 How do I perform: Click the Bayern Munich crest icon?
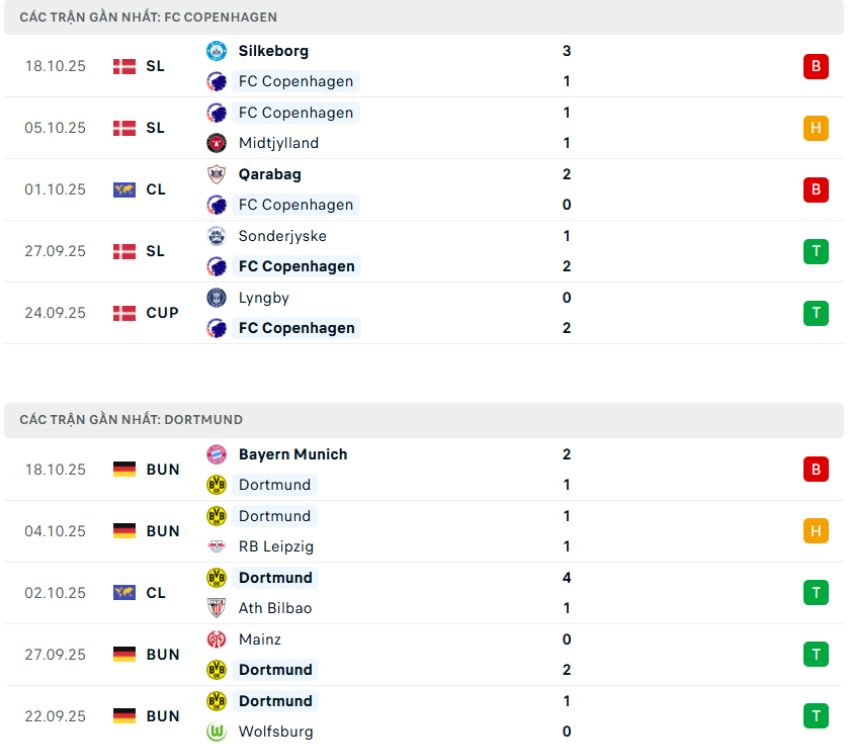(216, 454)
